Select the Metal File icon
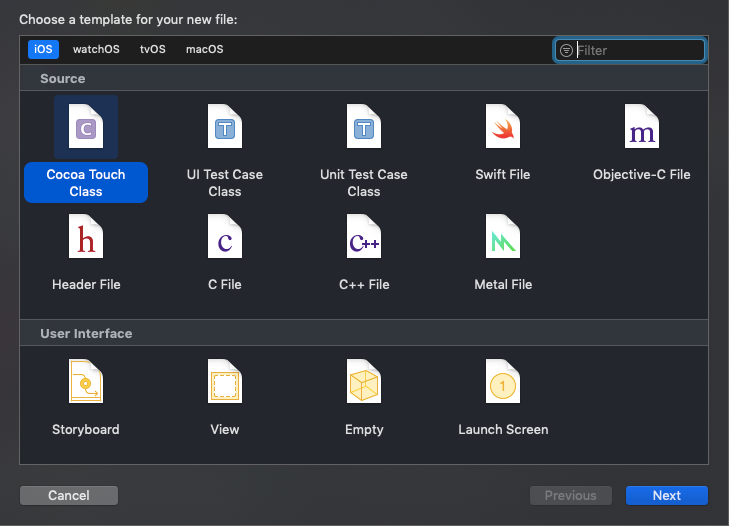Viewport: 729px width, 526px height. coord(503,236)
